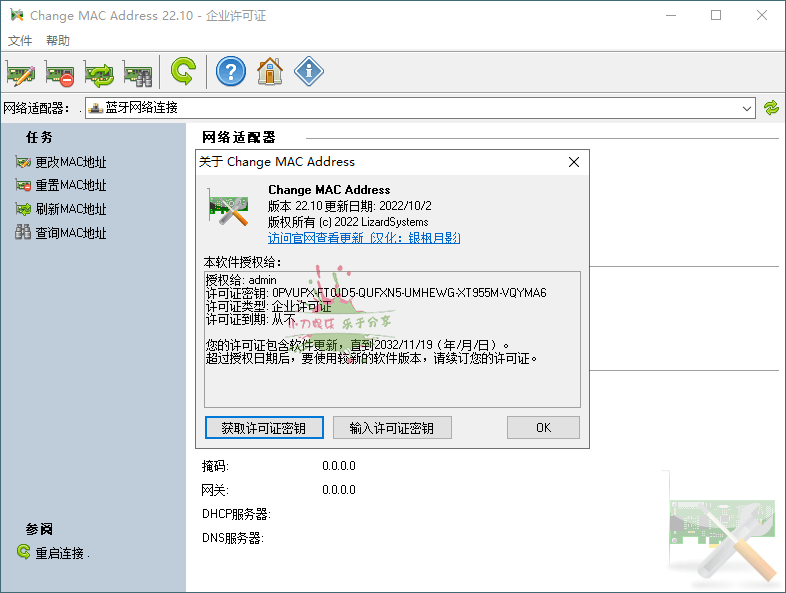Click the blue About info diamond icon

309,72
